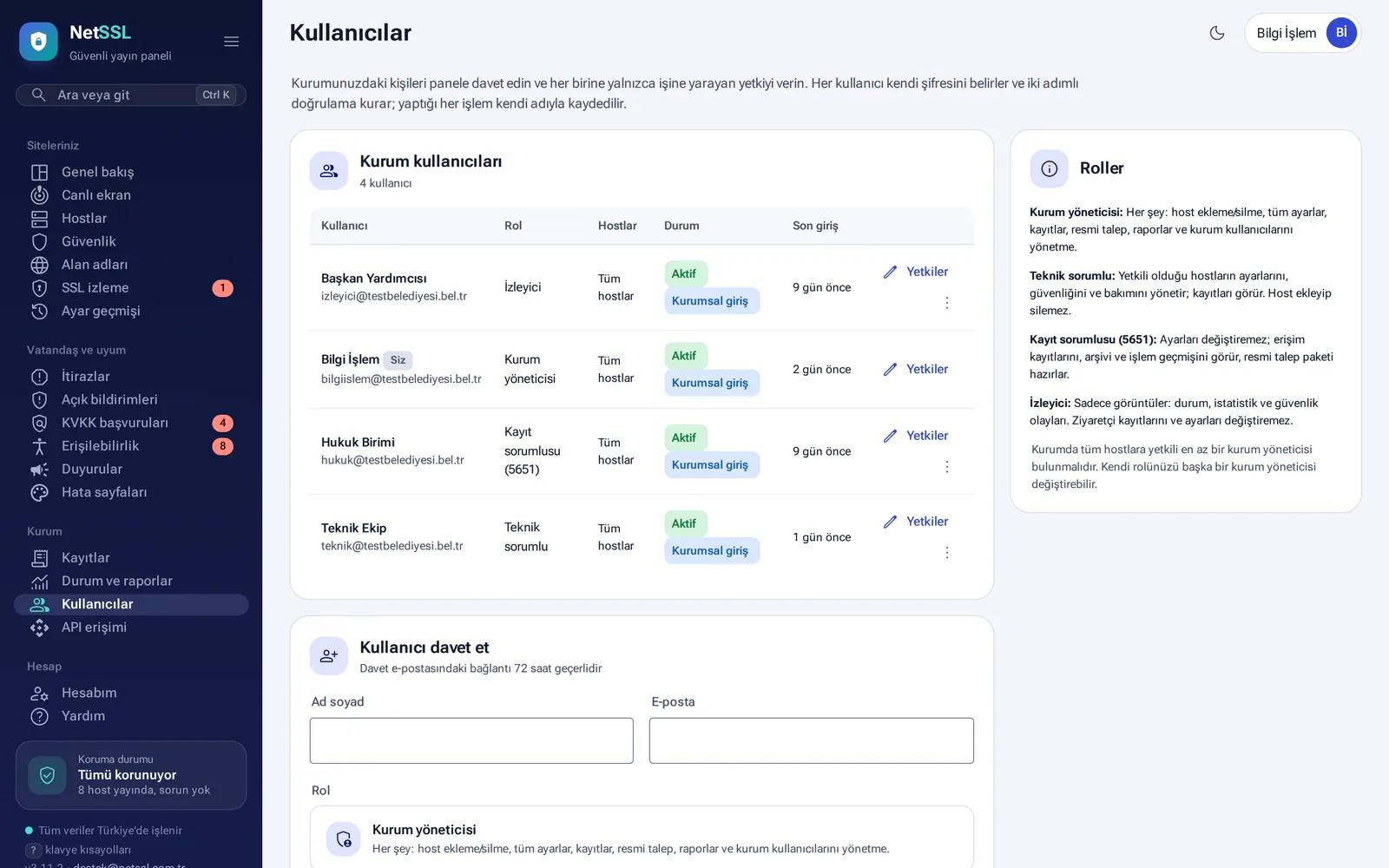Viewport: 1389px width, 868px height.
Task: Open more options for Başkan Yardımcısı row
Action: click(x=947, y=303)
